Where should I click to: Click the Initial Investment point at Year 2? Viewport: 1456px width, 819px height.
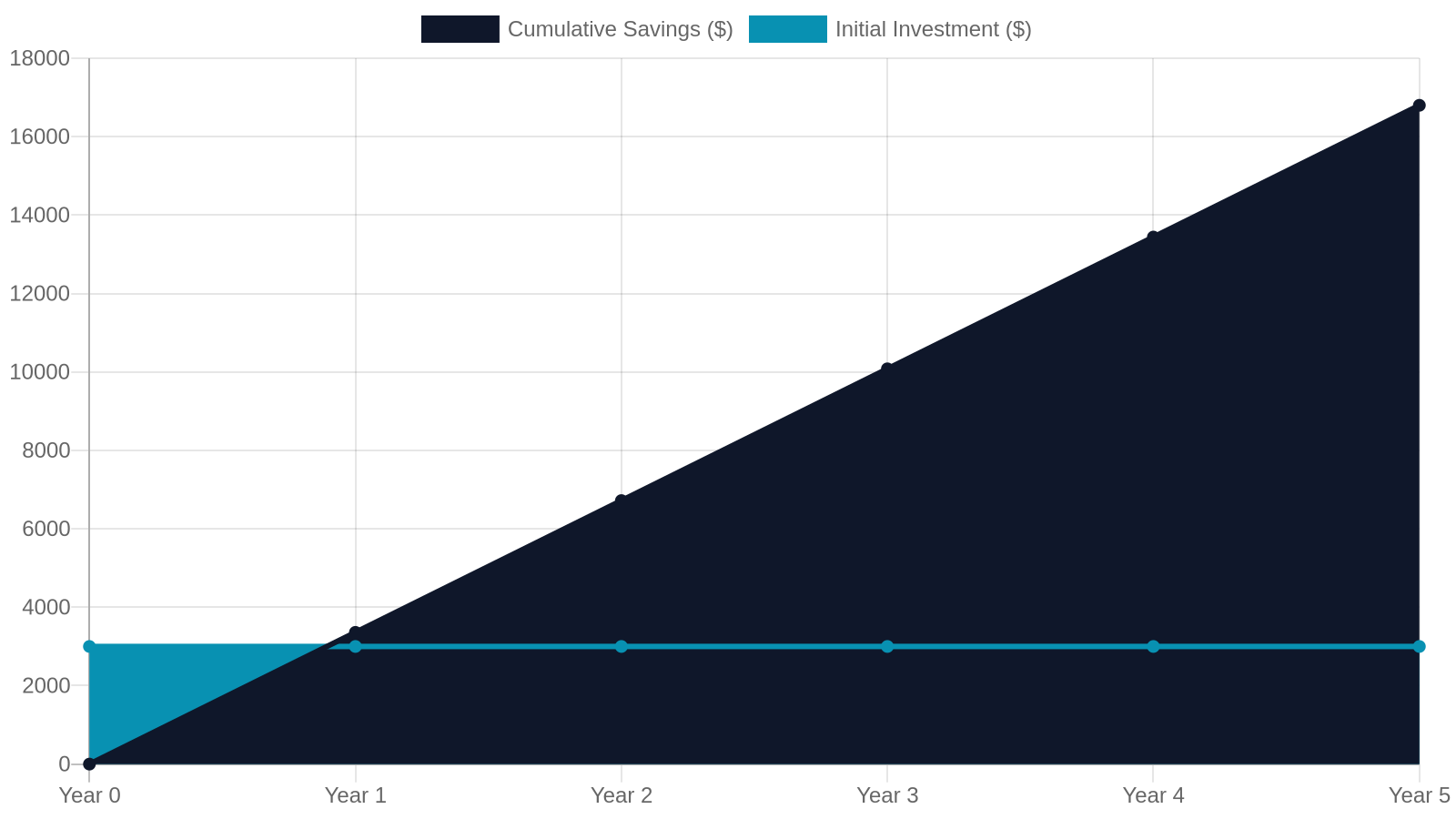pos(622,646)
